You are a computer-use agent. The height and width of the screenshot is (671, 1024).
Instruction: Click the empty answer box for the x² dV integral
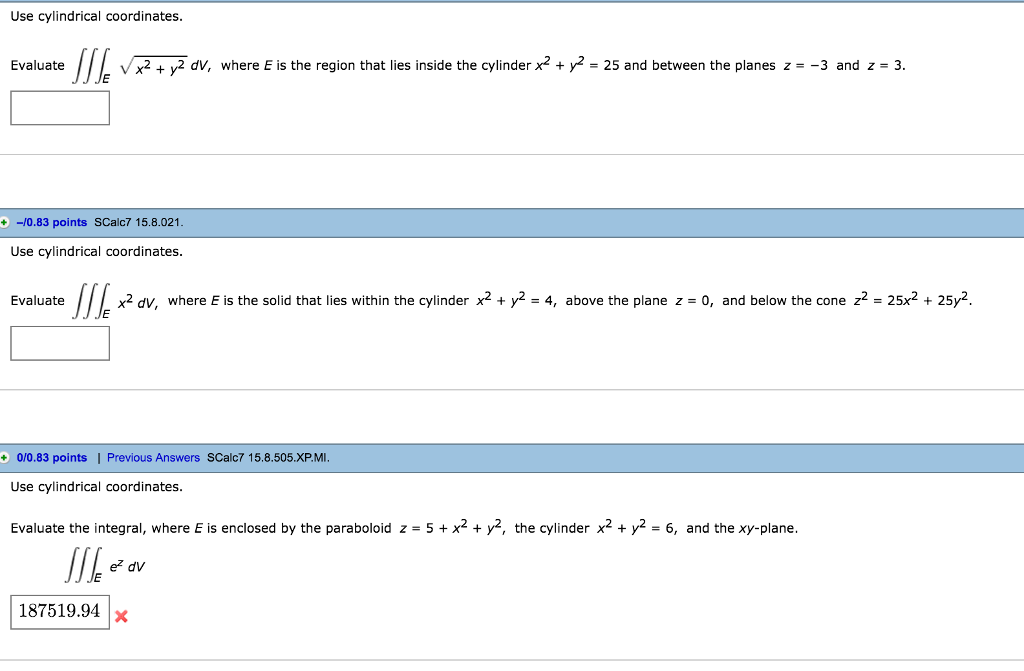pyautogui.click(x=59, y=344)
